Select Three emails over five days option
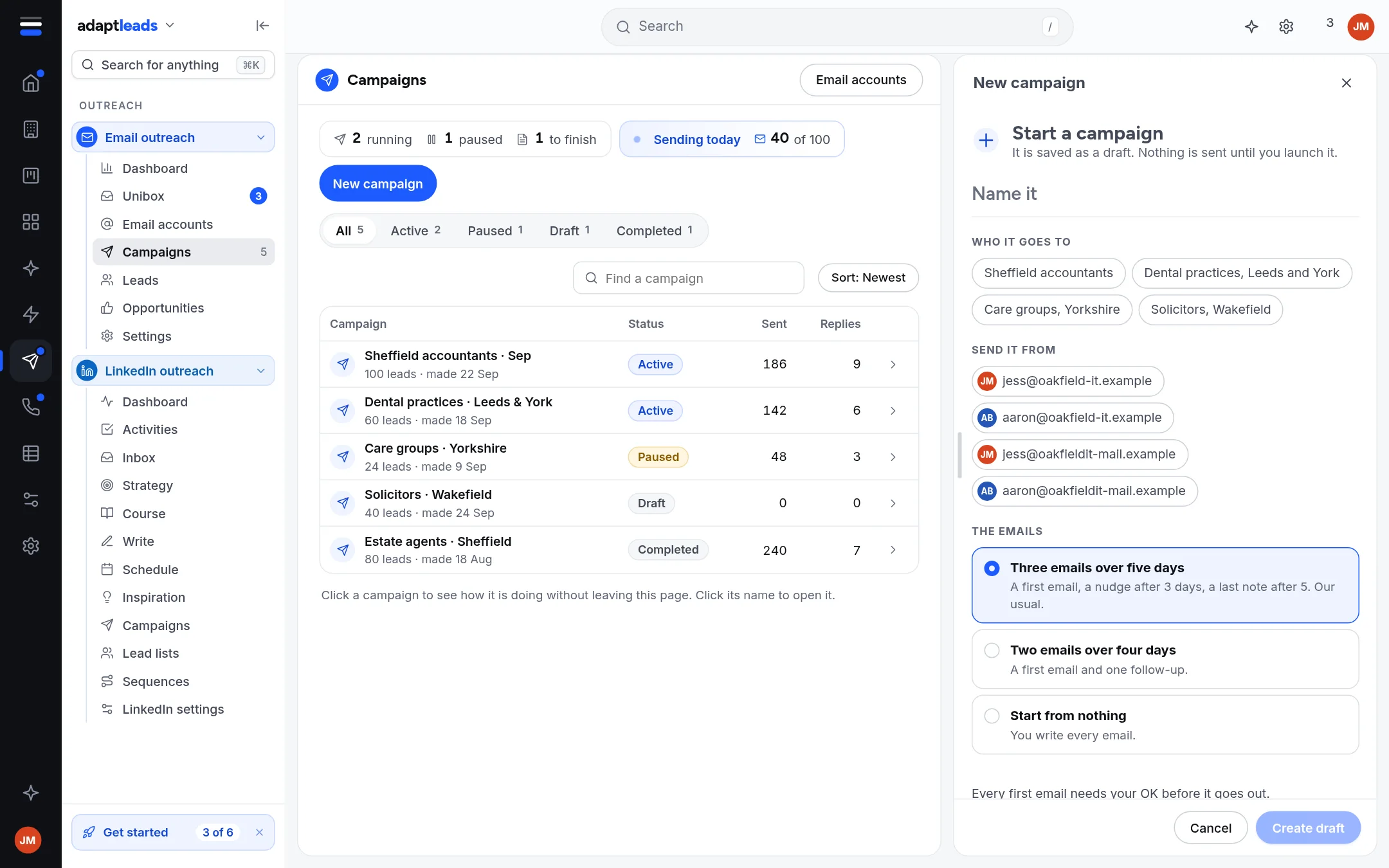The width and height of the screenshot is (1389, 868). pos(1165,585)
